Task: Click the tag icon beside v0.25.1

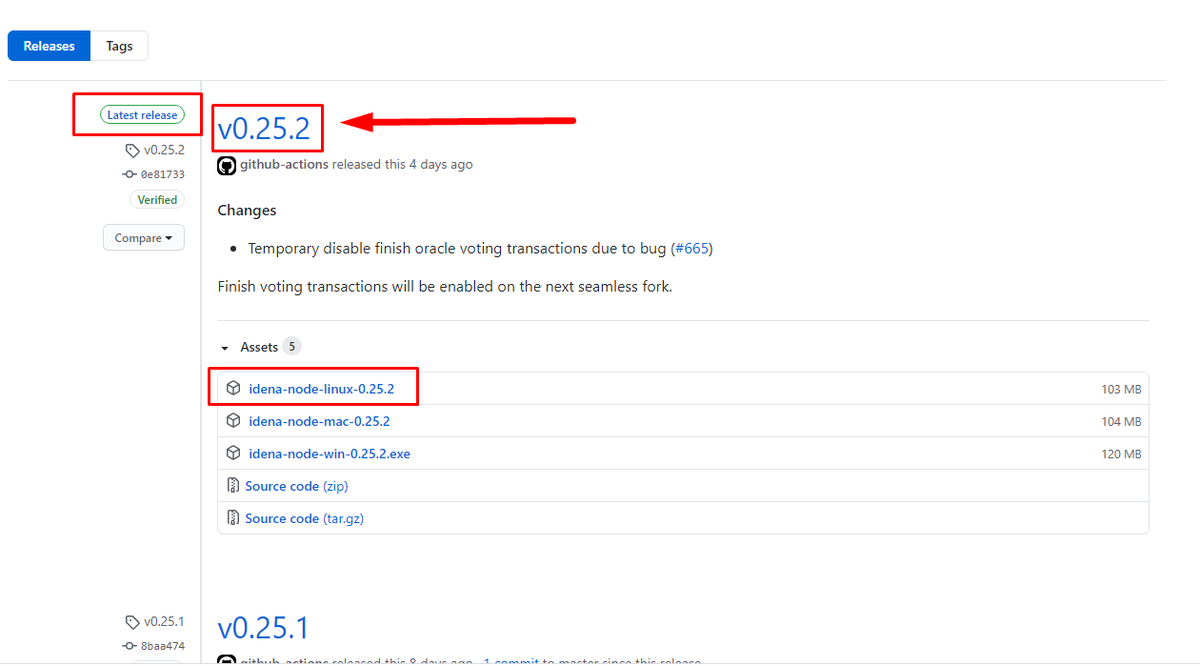Action: [x=132, y=622]
